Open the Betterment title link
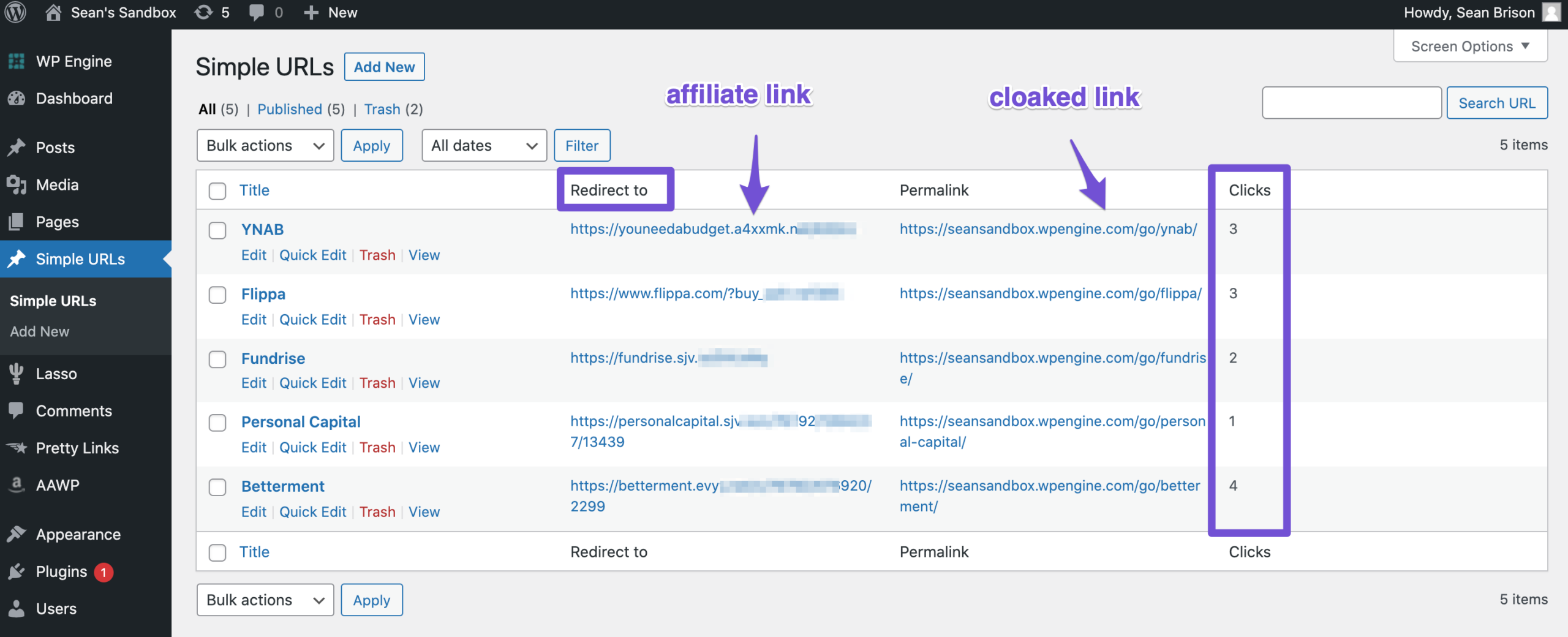 pyautogui.click(x=283, y=486)
